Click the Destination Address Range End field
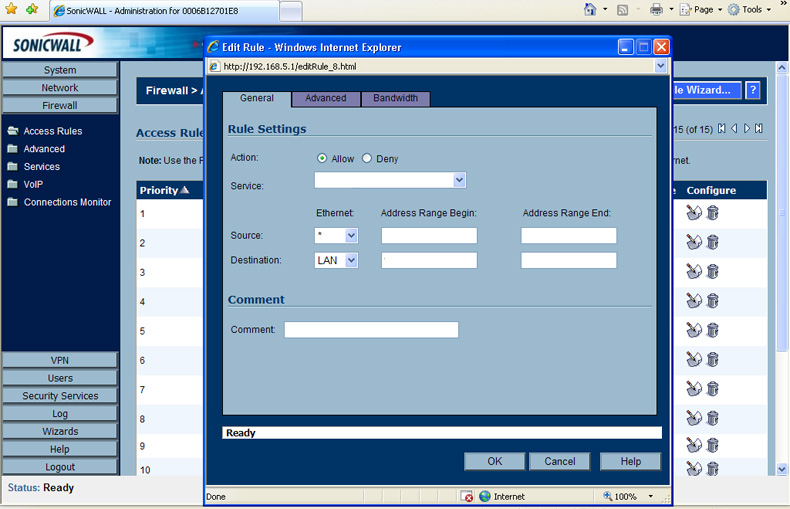 click(x=568, y=261)
